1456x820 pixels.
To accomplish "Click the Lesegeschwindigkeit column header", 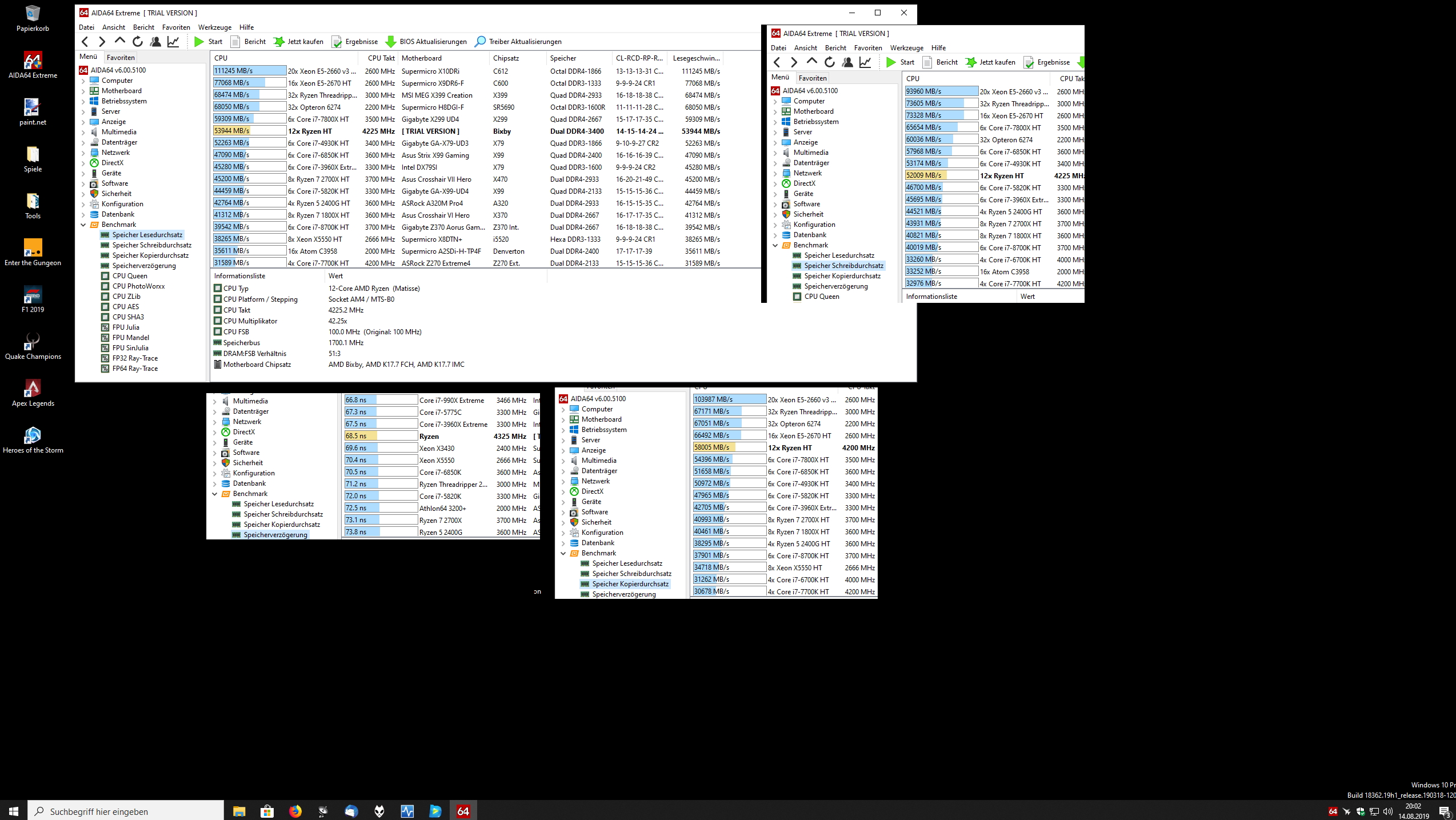I will click(x=696, y=58).
